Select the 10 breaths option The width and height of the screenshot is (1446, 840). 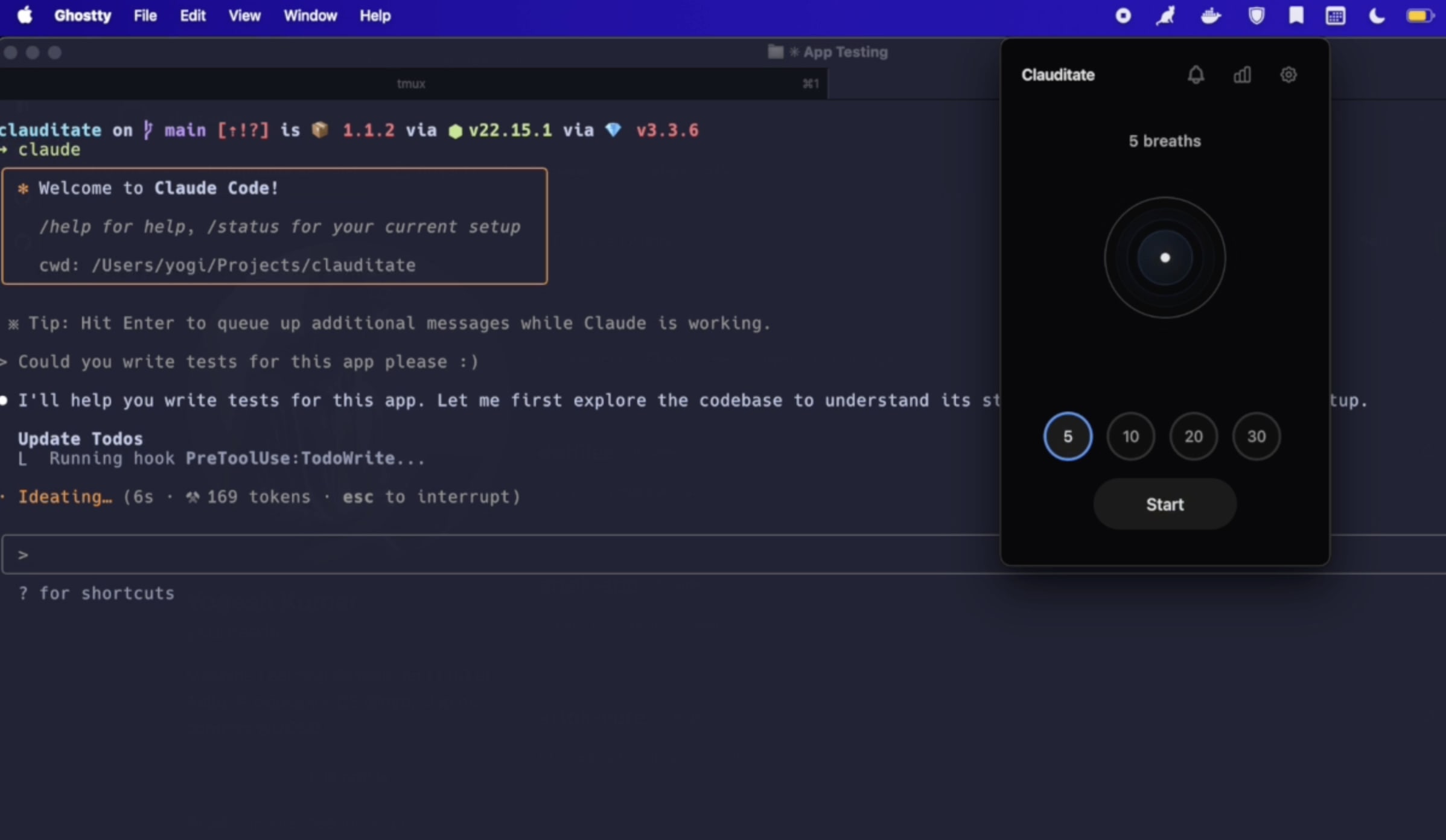click(1130, 436)
